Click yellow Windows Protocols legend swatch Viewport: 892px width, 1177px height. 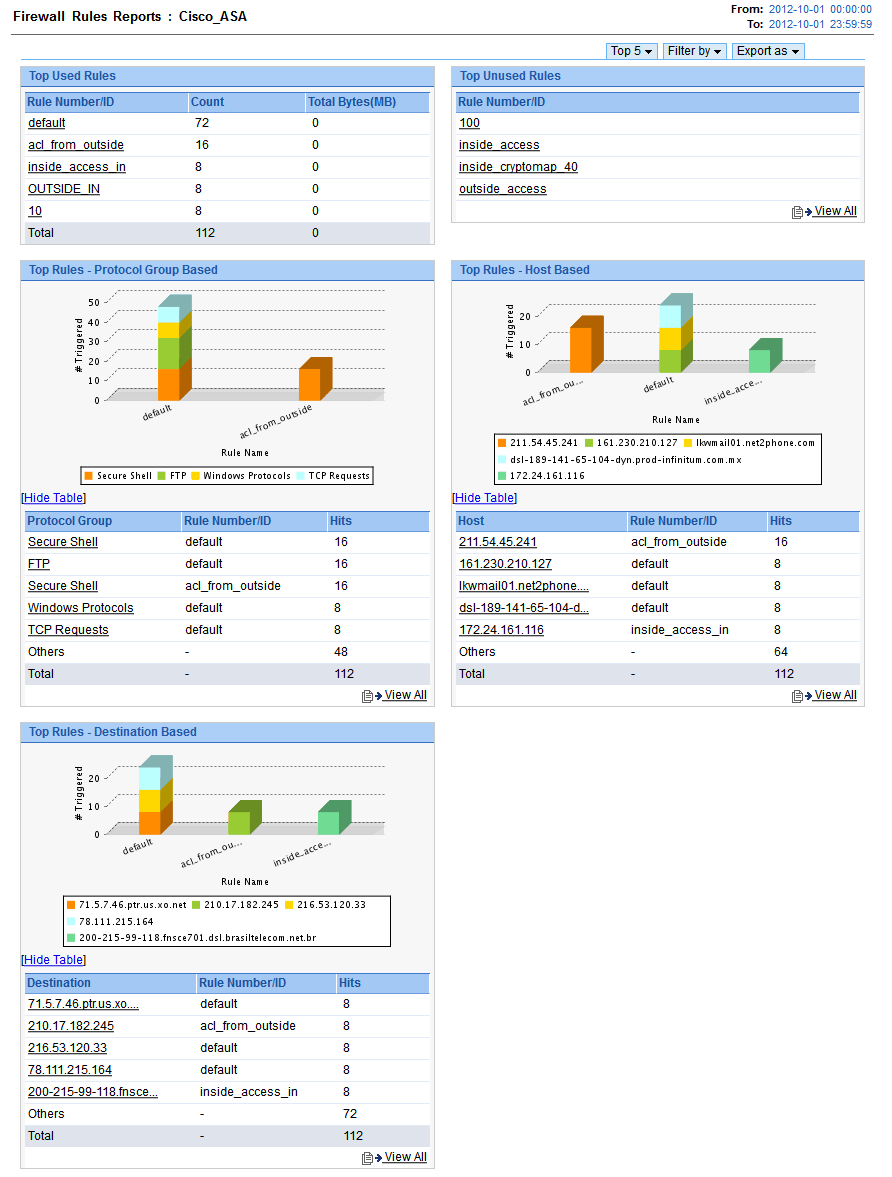pos(195,476)
